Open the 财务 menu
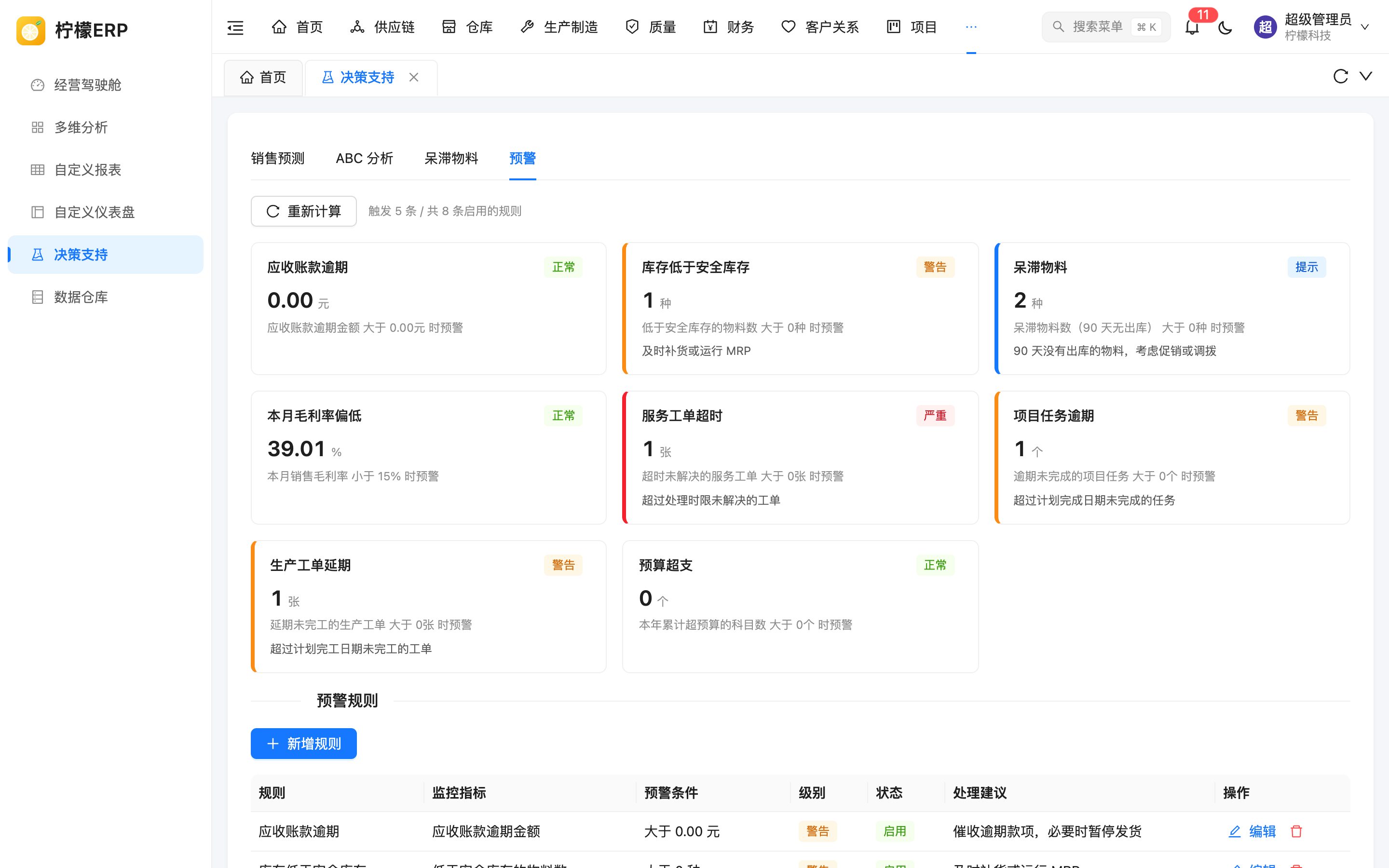The width and height of the screenshot is (1389, 868). click(728, 27)
